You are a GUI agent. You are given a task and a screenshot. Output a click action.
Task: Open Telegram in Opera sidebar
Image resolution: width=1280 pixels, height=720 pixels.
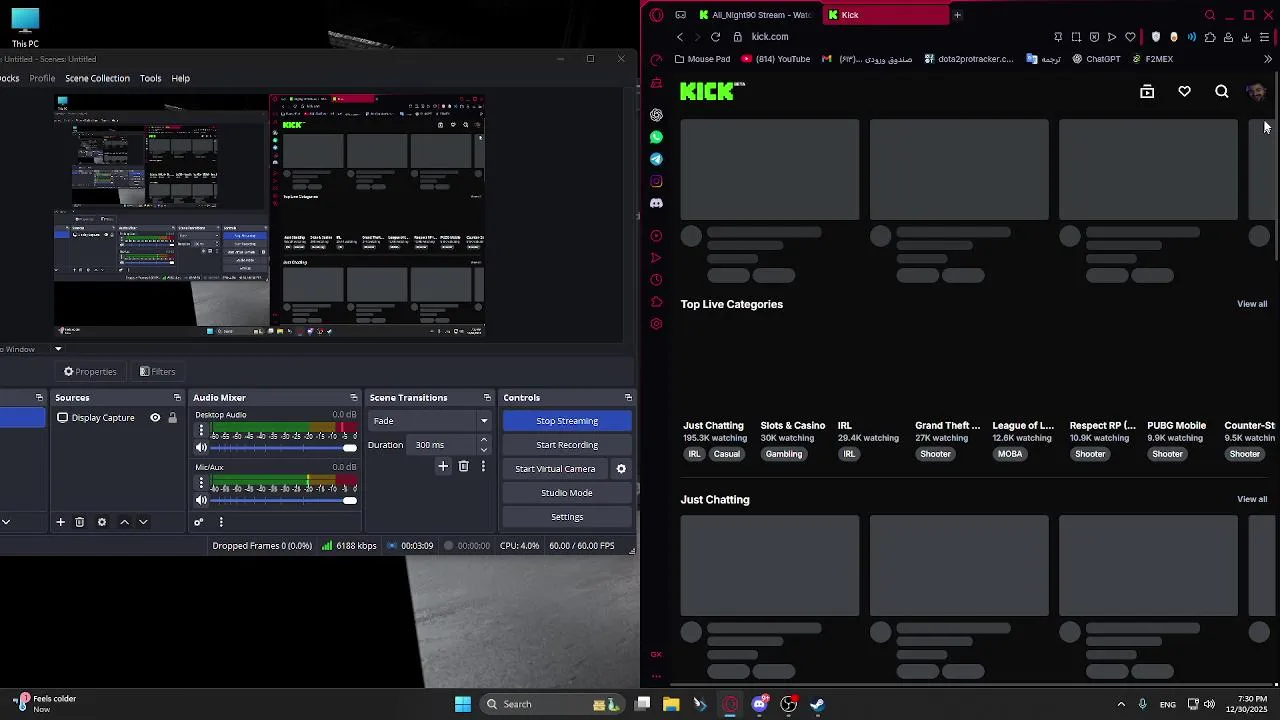[656, 159]
